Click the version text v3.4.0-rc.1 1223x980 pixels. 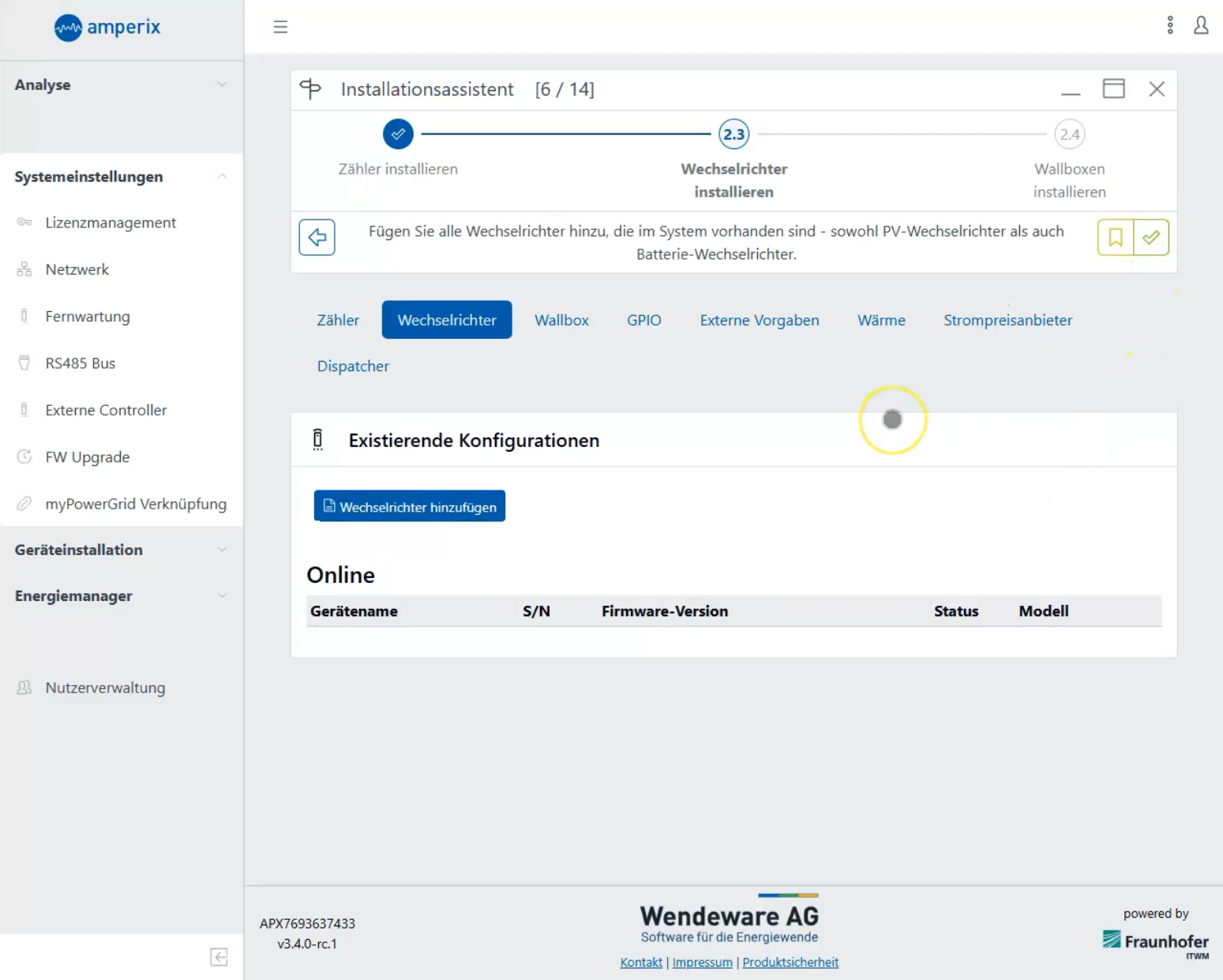[x=307, y=944]
